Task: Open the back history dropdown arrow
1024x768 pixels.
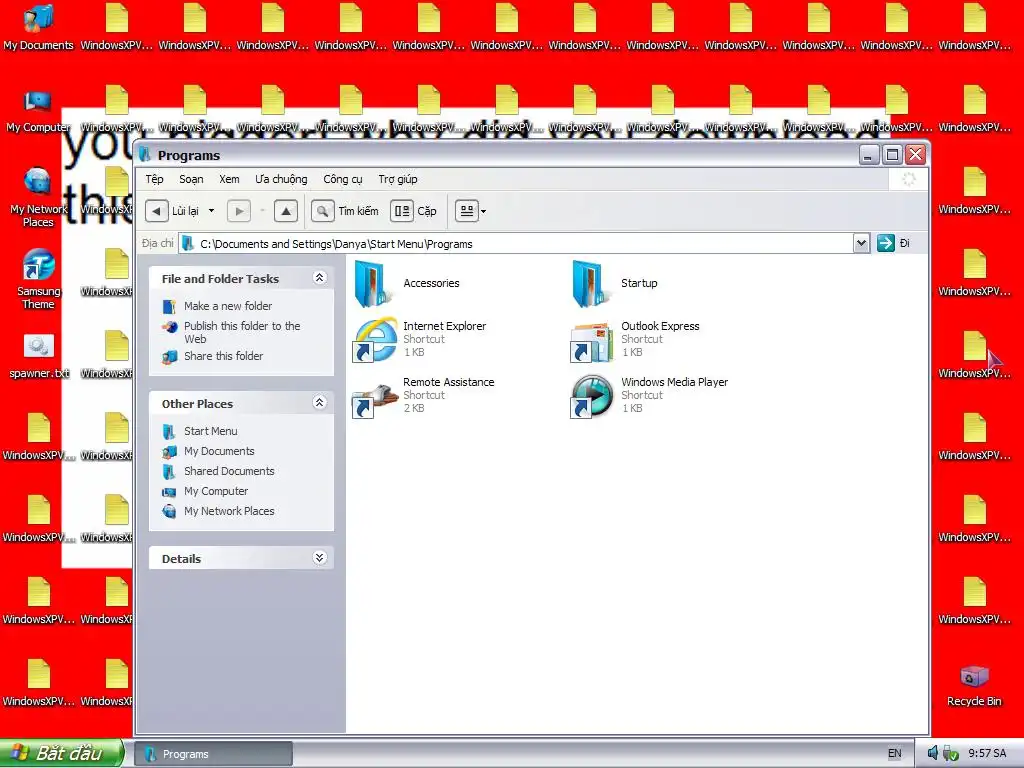Action: [211, 211]
